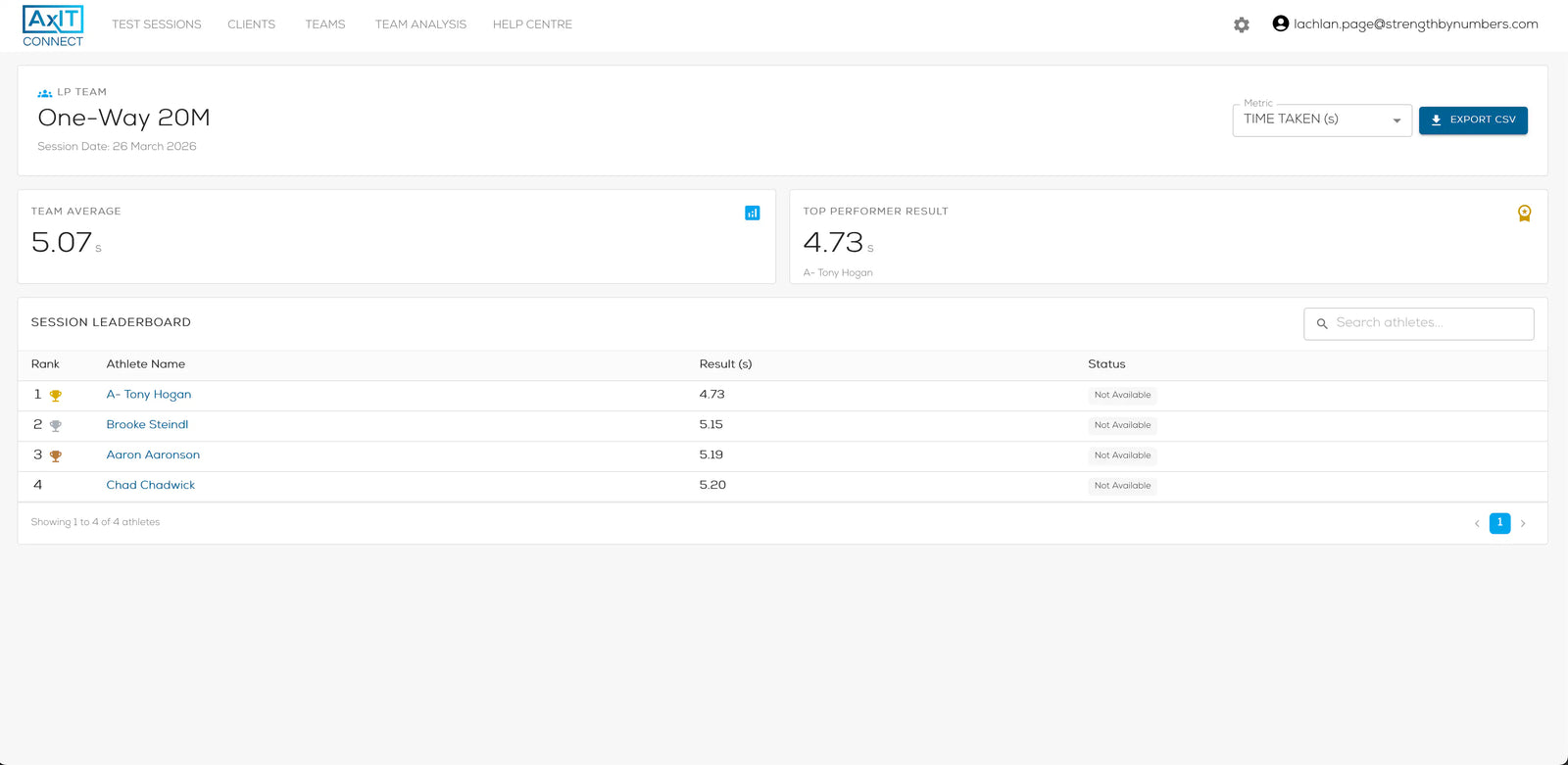Viewport: 1568px width, 765px height.
Task: Open athlete A- Tony Hogan
Action: click(x=149, y=395)
